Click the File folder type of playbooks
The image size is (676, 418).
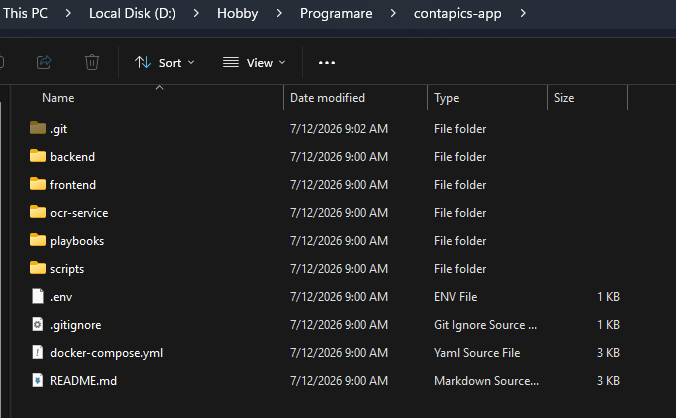click(460, 240)
